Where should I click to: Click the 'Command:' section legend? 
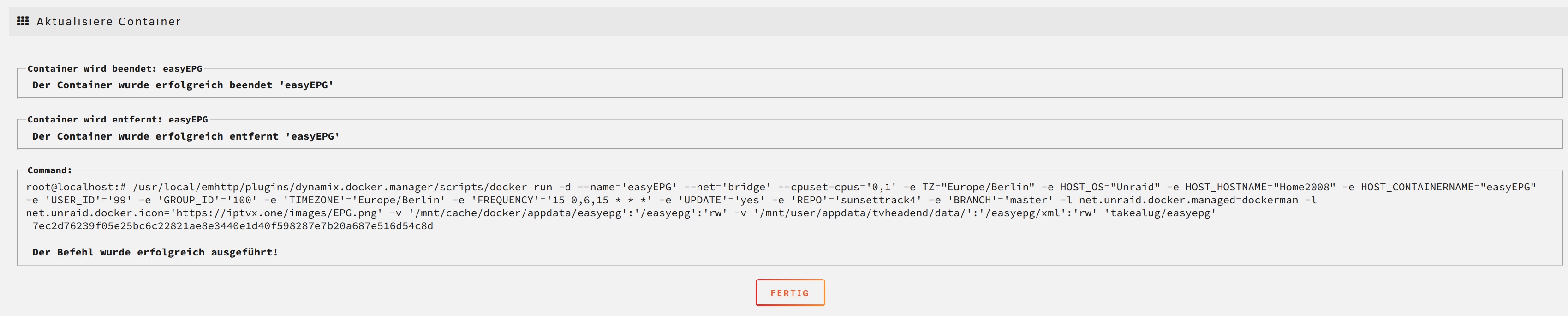(49, 170)
